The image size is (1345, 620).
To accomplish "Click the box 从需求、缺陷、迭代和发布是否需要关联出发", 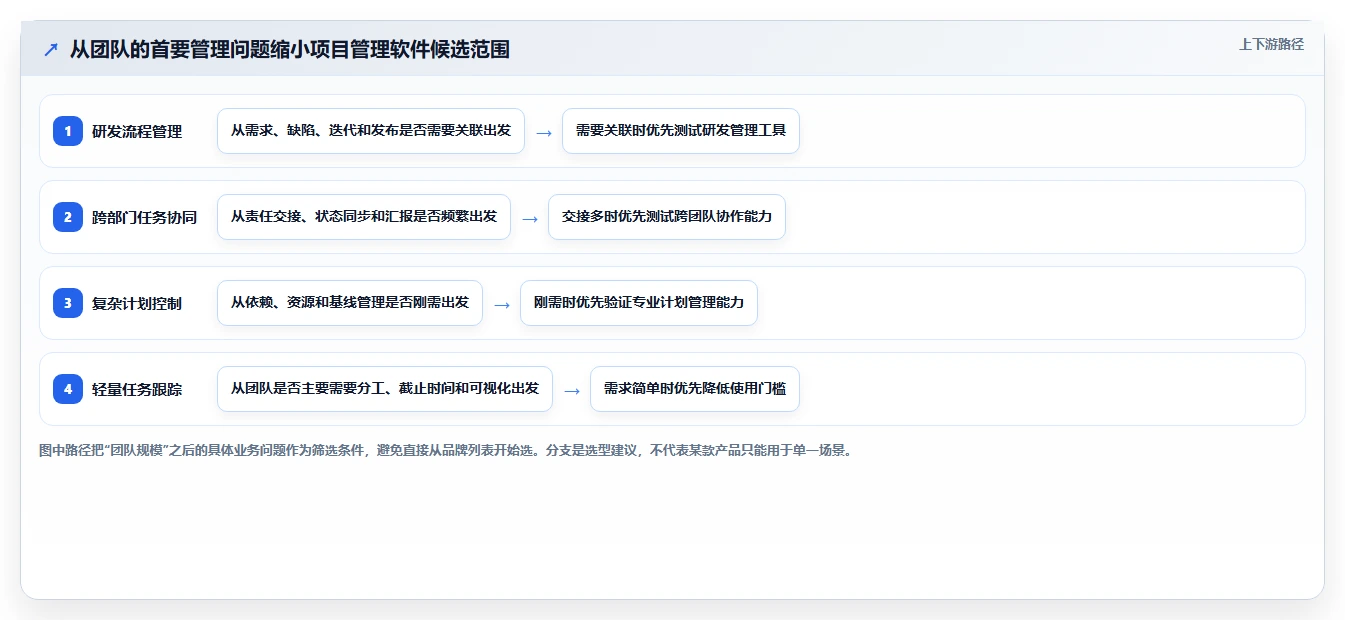I will click(x=371, y=131).
